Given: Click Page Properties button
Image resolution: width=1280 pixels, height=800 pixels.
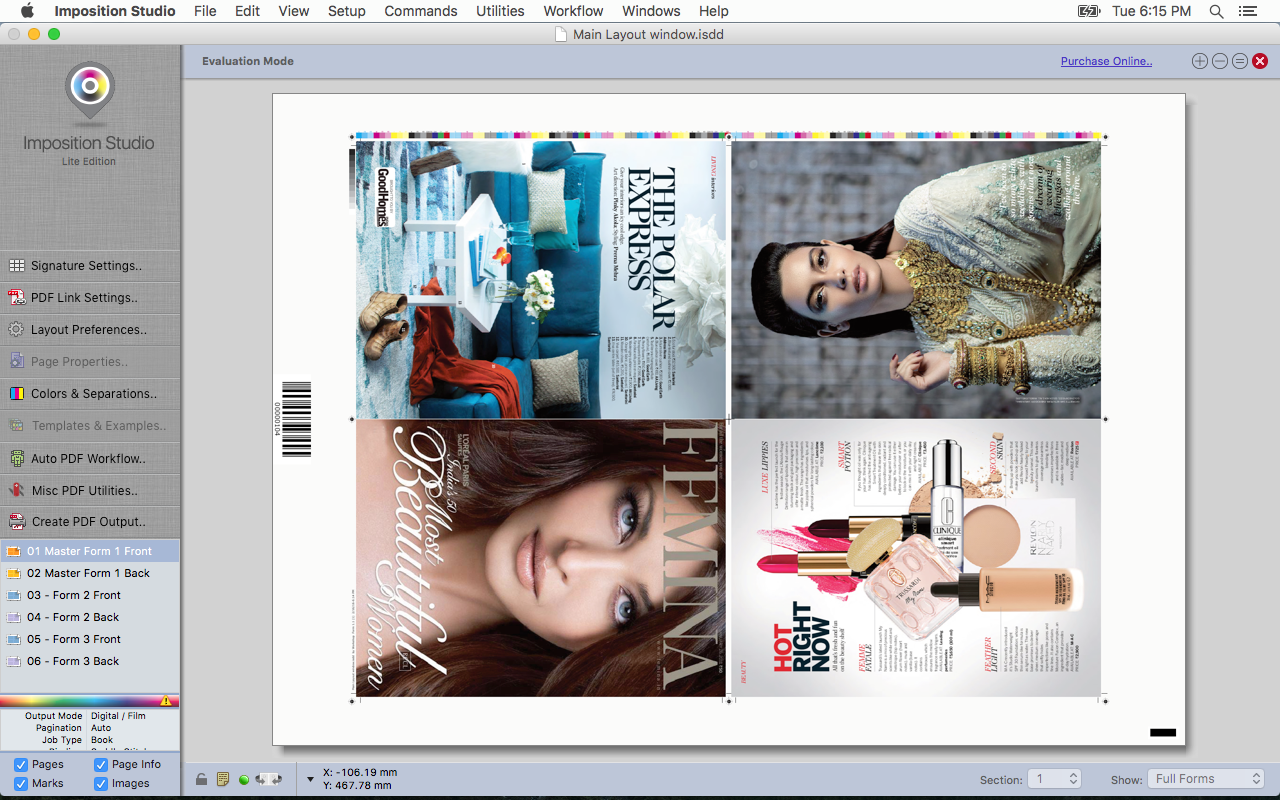Looking at the screenshot, I should point(90,362).
